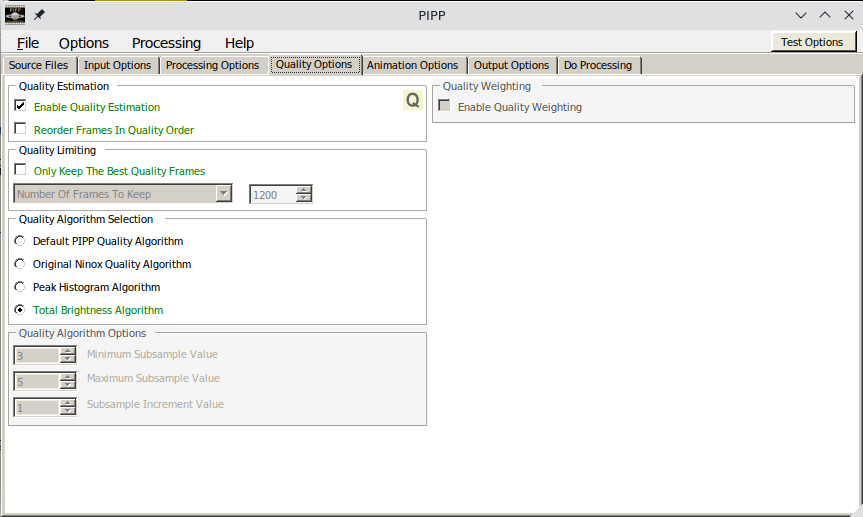Click the Test Options button

coord(812,42)
